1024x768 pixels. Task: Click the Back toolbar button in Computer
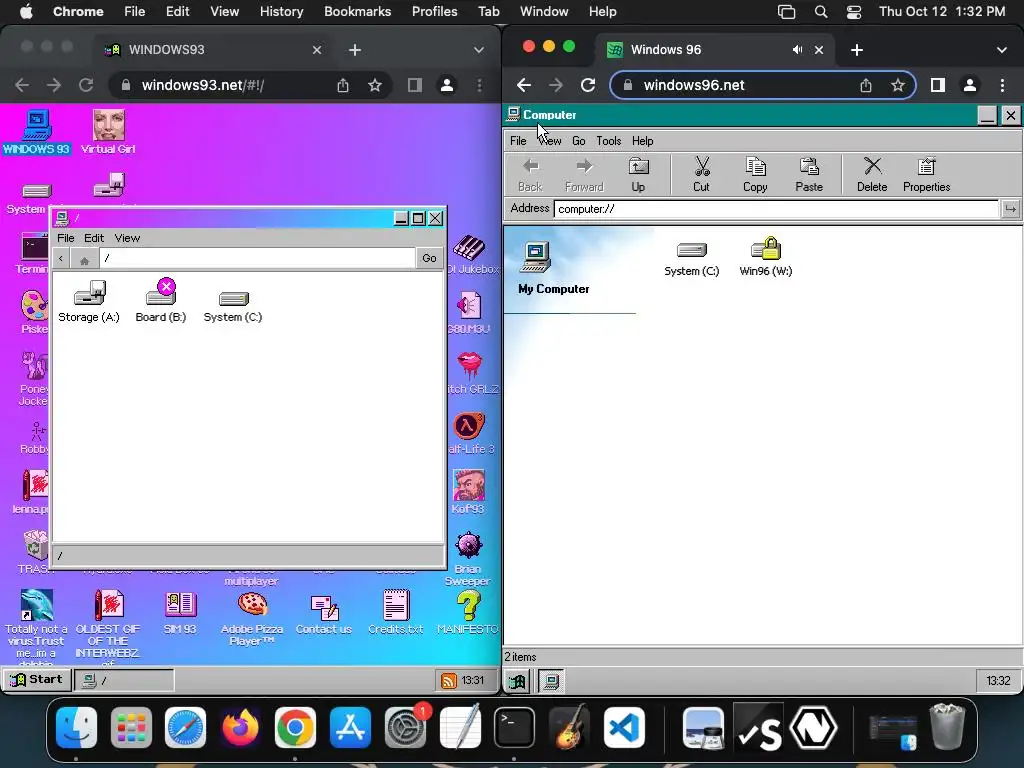tap(530, 174)
